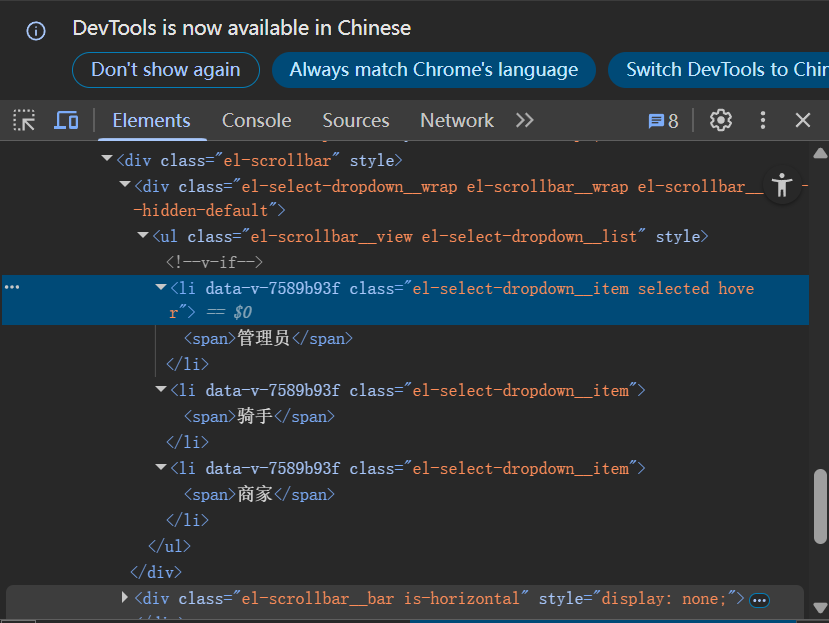Select the closing ul tag line
Viewport: 829px width, 623px height.
click(169, 546)
